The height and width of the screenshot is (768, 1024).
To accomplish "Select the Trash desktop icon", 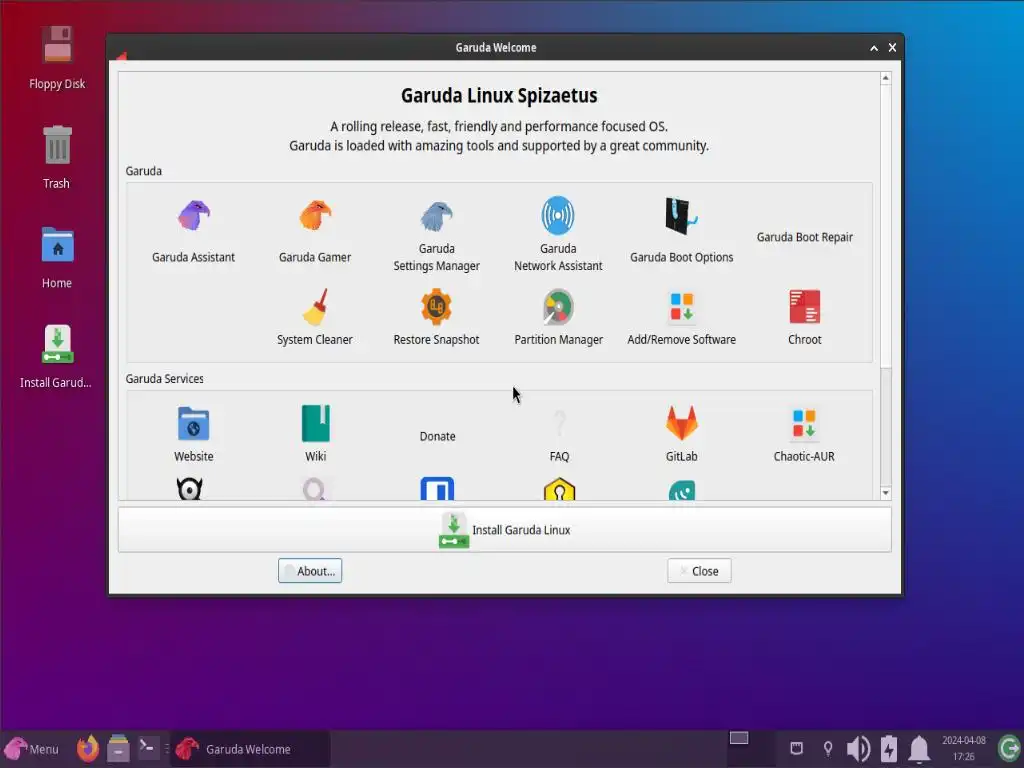I will pos(57,157).
